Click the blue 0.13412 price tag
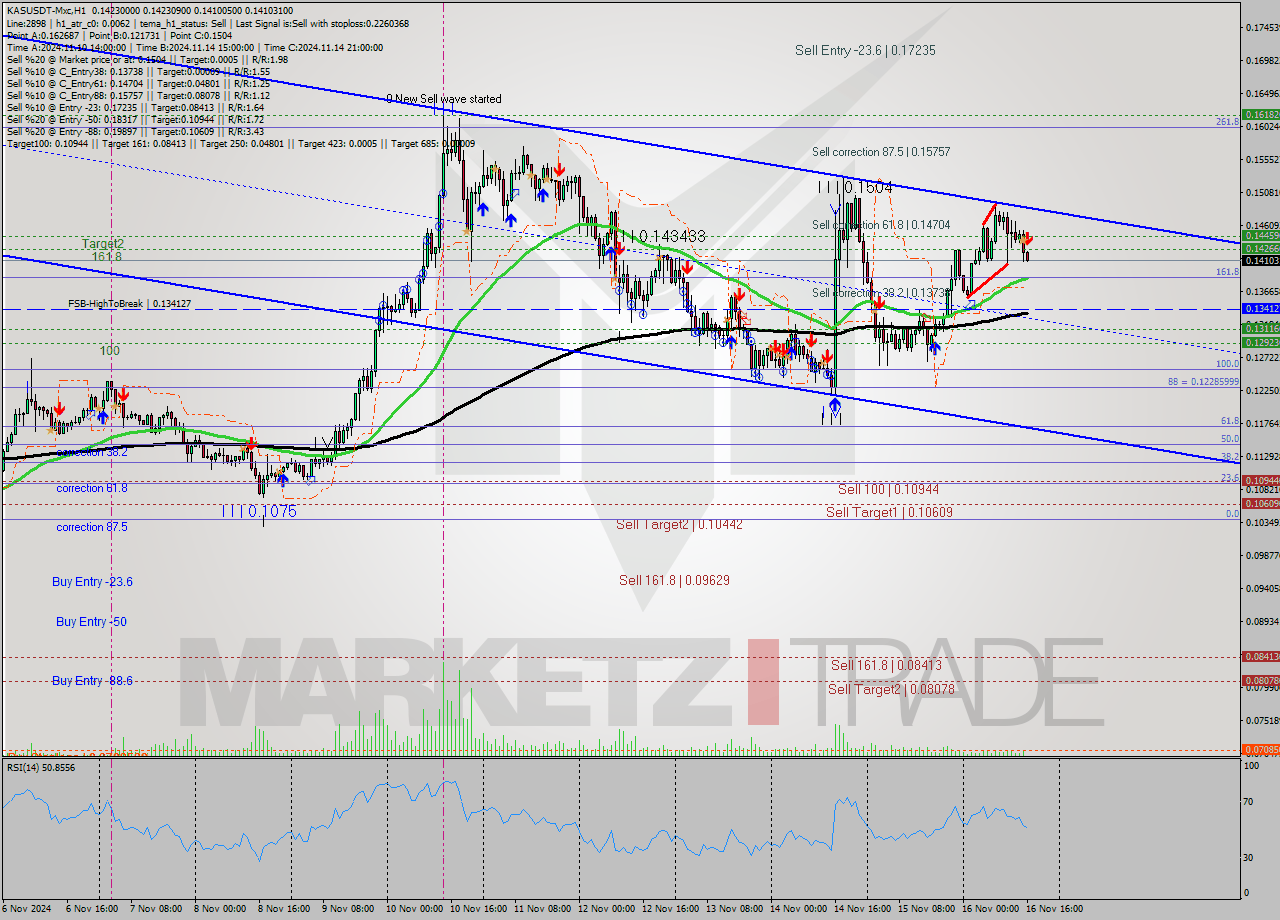Viewport: 1280px width, 920px height. [1260, 308]
